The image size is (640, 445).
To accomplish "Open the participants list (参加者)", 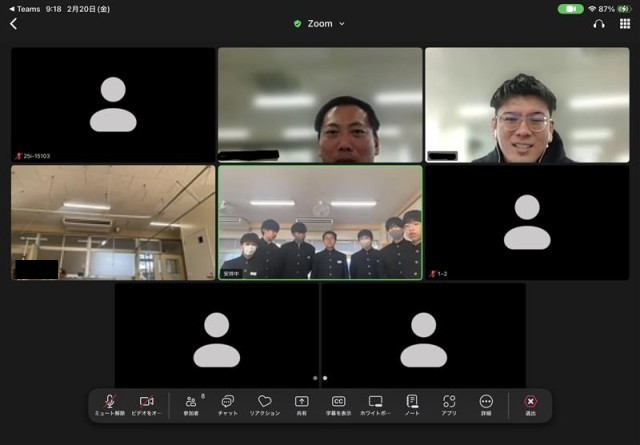I will point(190,404).
